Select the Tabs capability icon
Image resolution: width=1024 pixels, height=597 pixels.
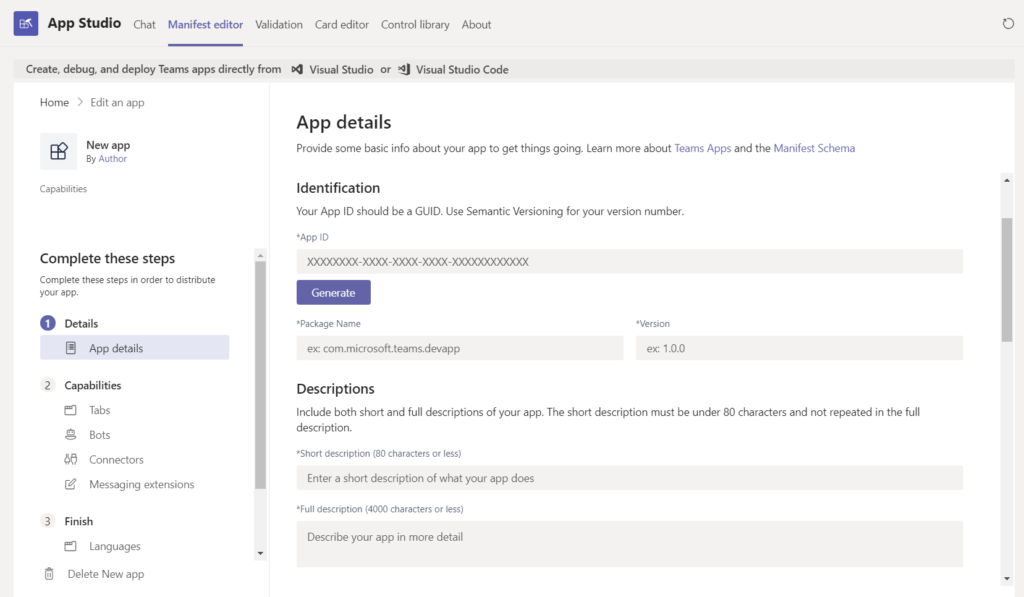coord(71,411)
